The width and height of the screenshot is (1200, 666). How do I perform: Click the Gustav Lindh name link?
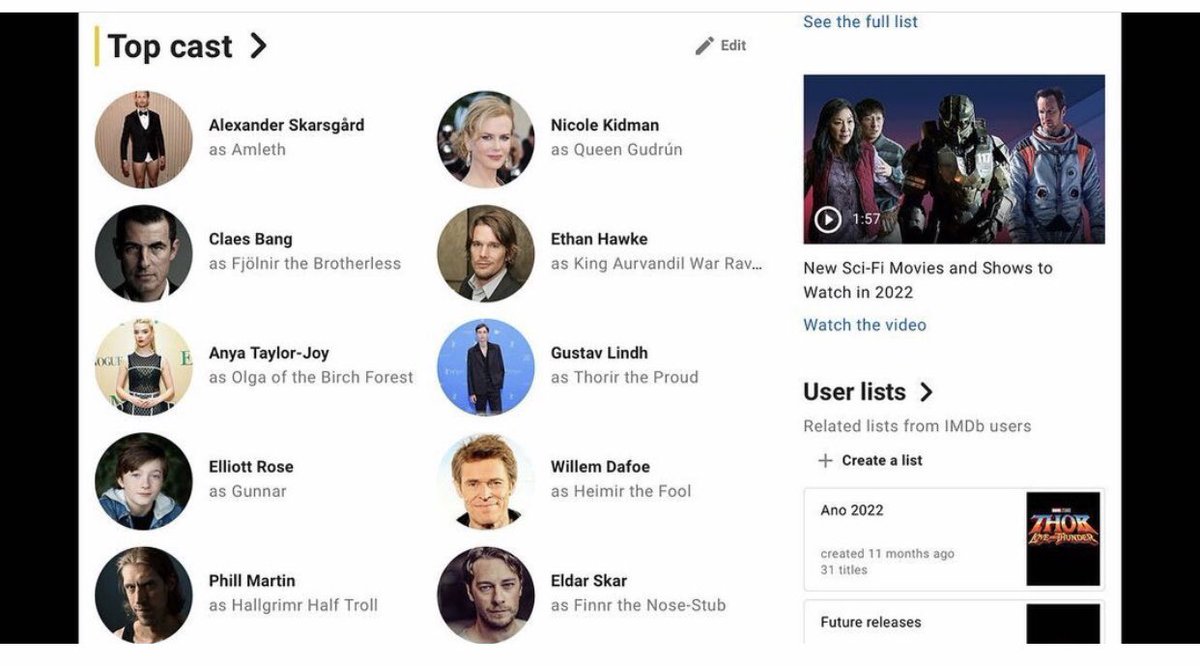coord(599,353)
